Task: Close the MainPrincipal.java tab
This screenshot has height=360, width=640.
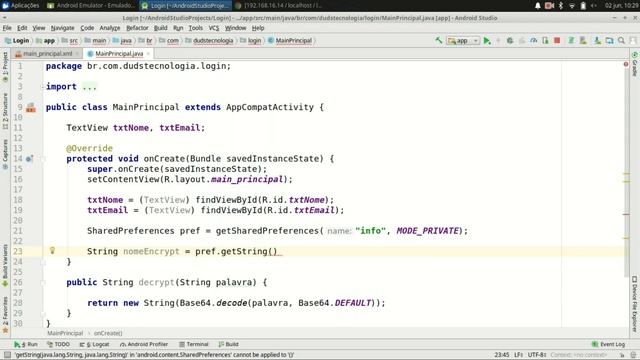Action: coord(149,53)
